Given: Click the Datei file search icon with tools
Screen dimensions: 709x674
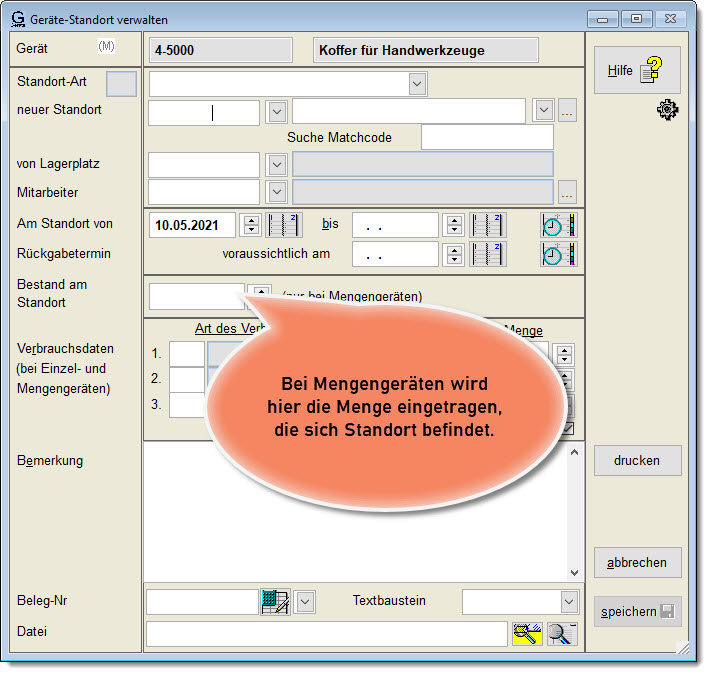Looking at the screenshot, I should [527, 632].
